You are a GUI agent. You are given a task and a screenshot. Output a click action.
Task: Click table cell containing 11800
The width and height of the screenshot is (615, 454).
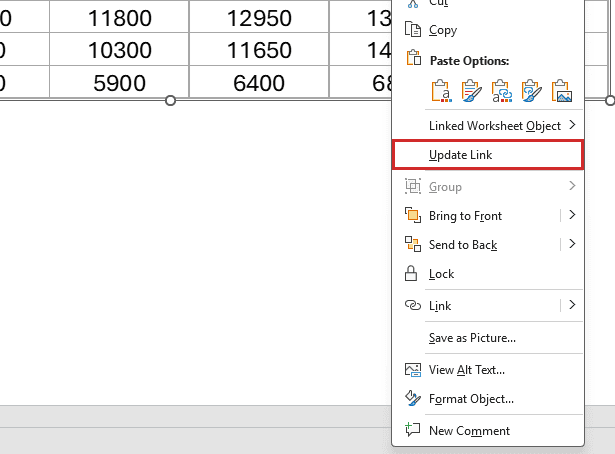119,18
